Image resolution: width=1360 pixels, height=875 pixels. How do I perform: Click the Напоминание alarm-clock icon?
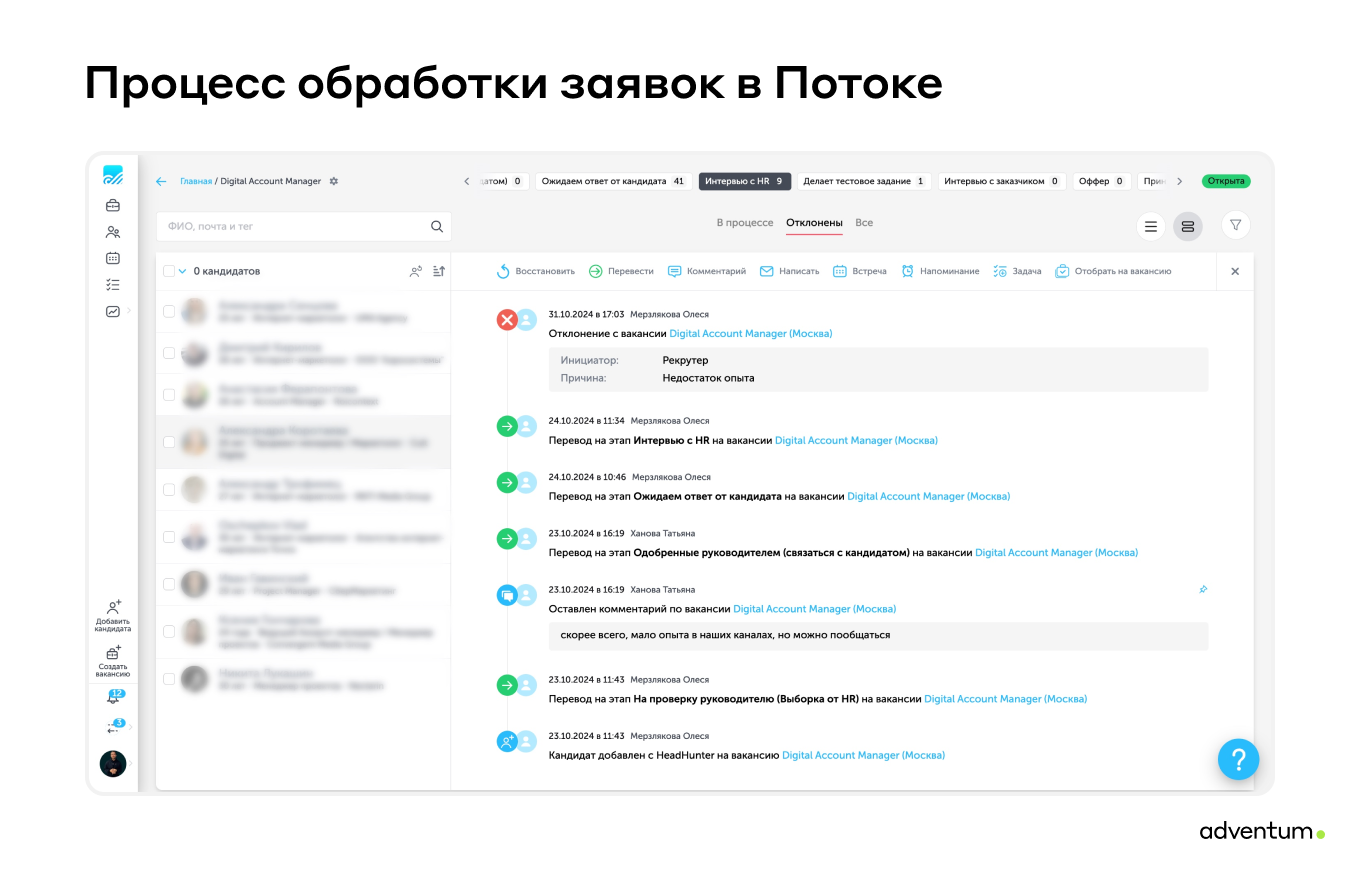tap(910, 271)
